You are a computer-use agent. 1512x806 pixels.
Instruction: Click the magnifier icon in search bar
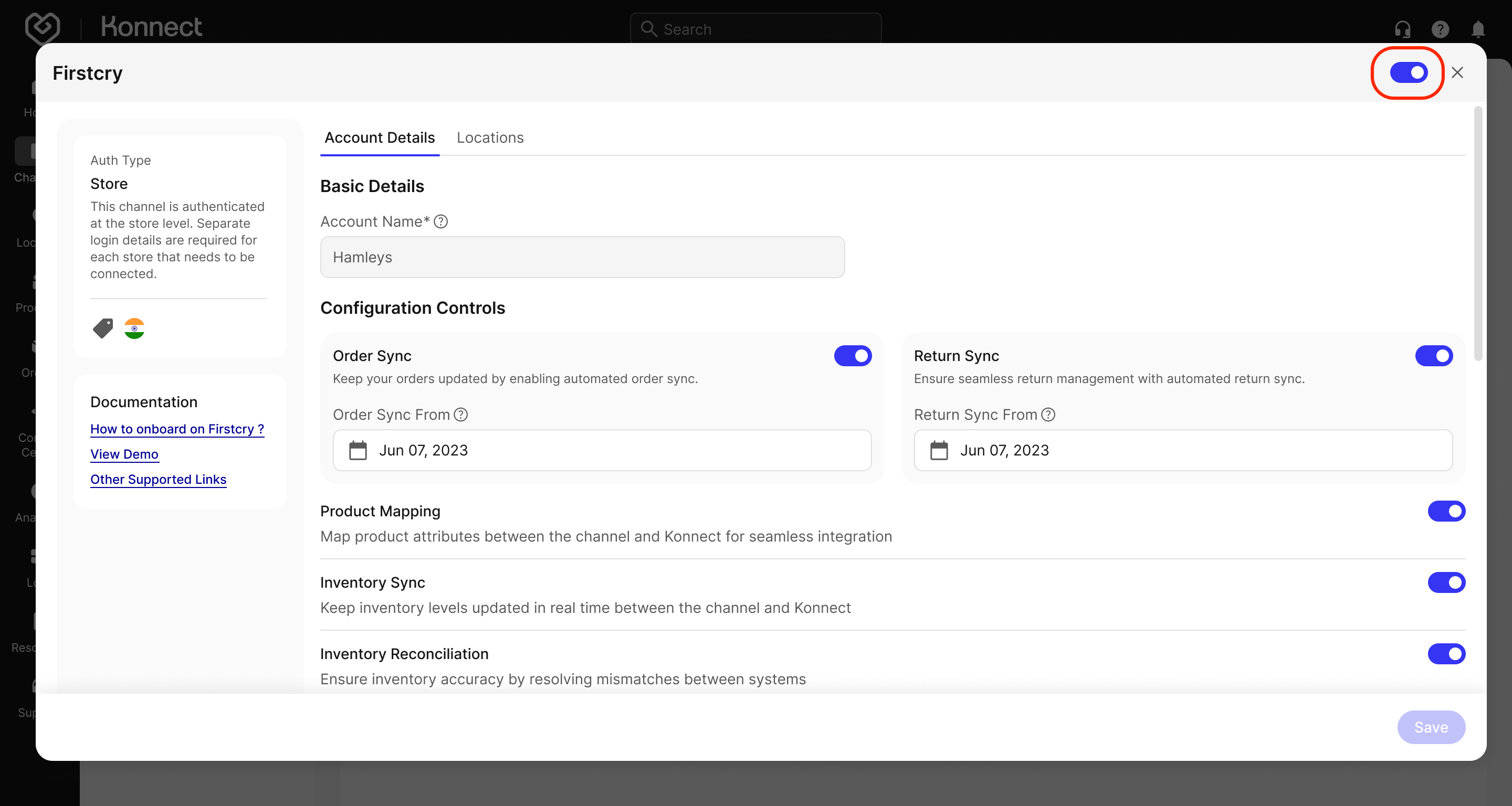coord(648,29)
